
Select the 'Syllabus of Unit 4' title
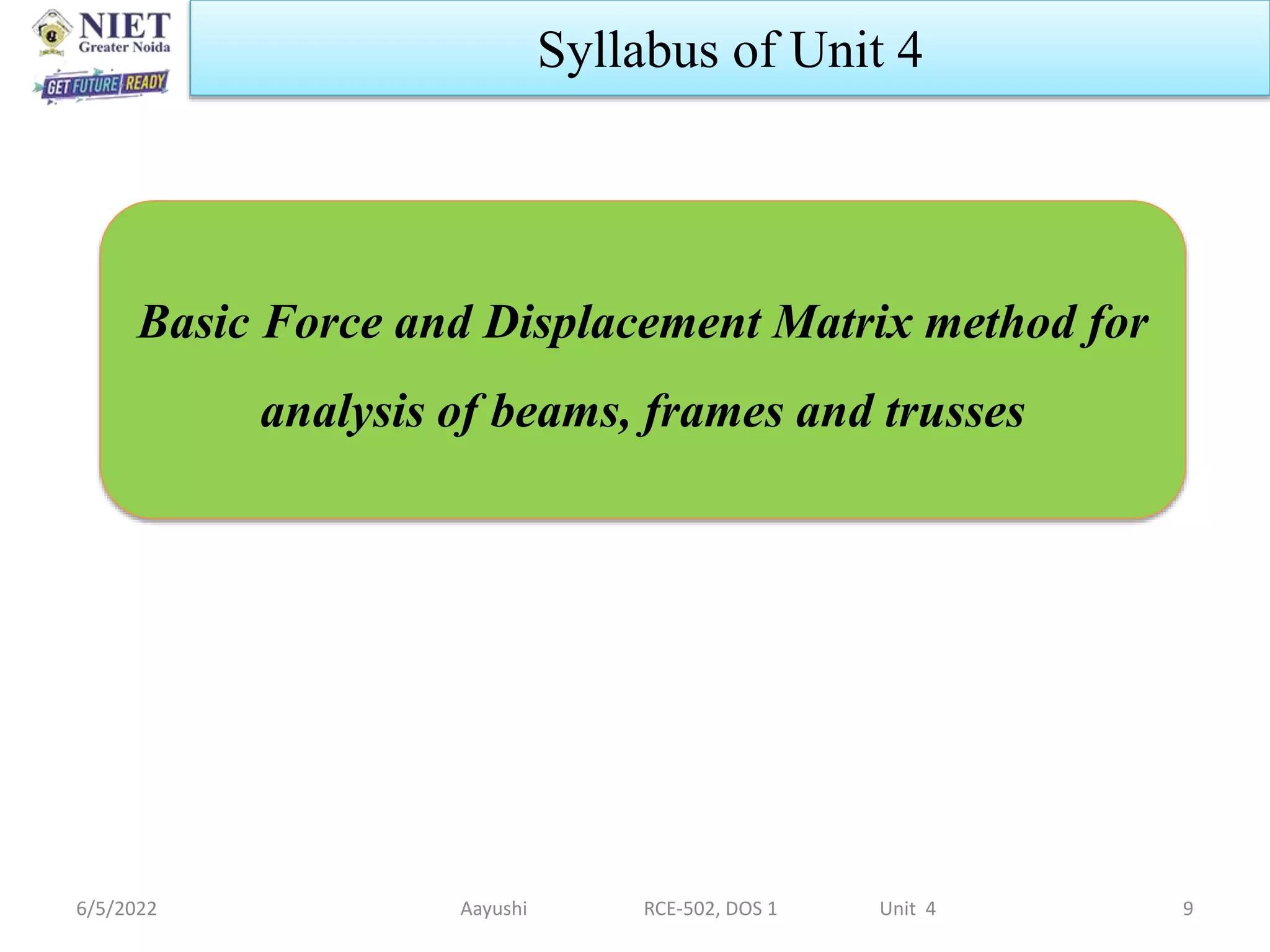pos(730,50)
